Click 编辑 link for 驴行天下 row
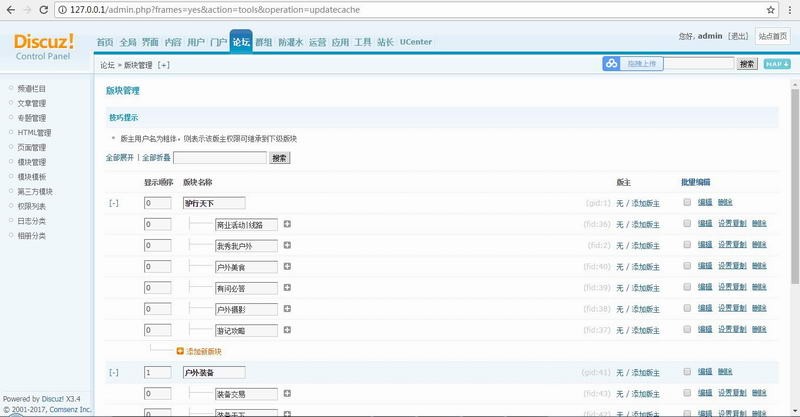The width and height of the screenshot is (800, 417). (705, 203)
